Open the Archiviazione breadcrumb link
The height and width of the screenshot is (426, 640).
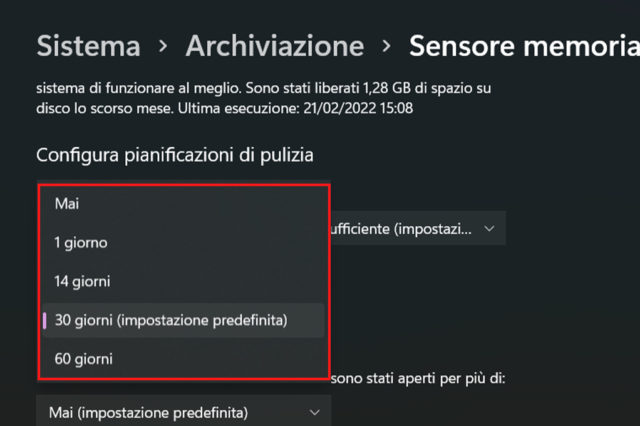[274, 46]
